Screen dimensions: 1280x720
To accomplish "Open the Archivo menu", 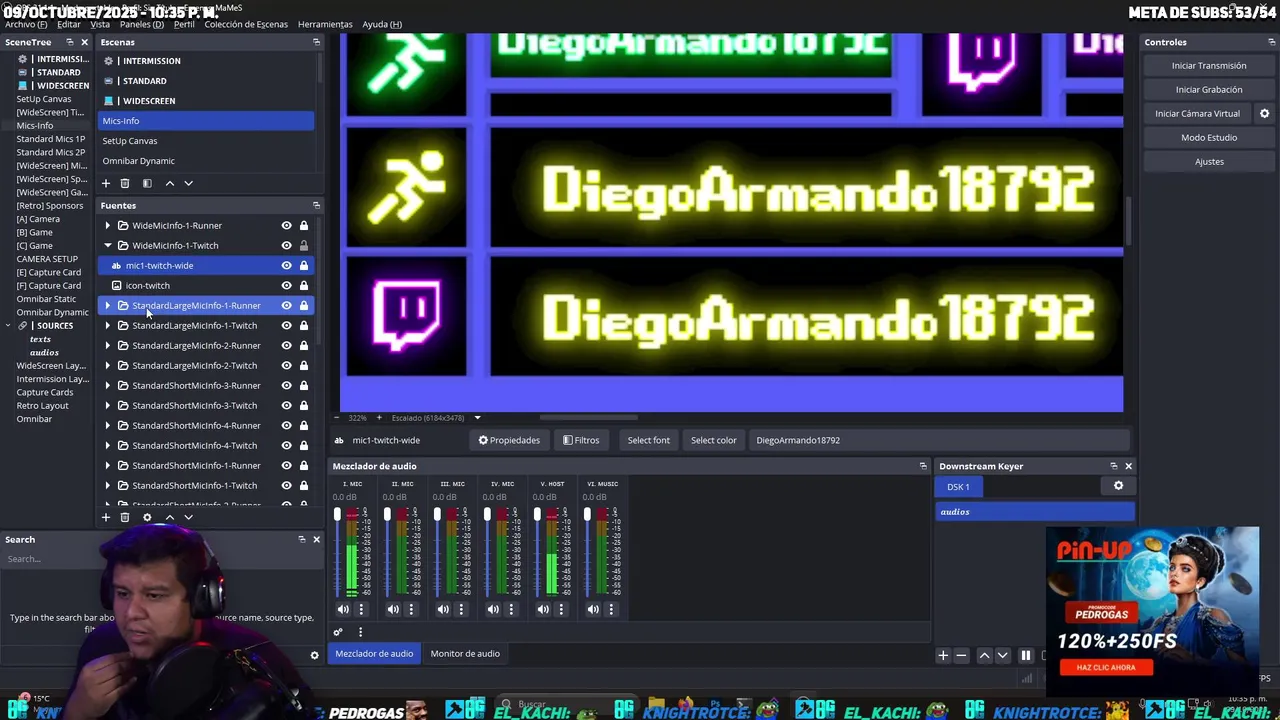I will pos(27,24).
